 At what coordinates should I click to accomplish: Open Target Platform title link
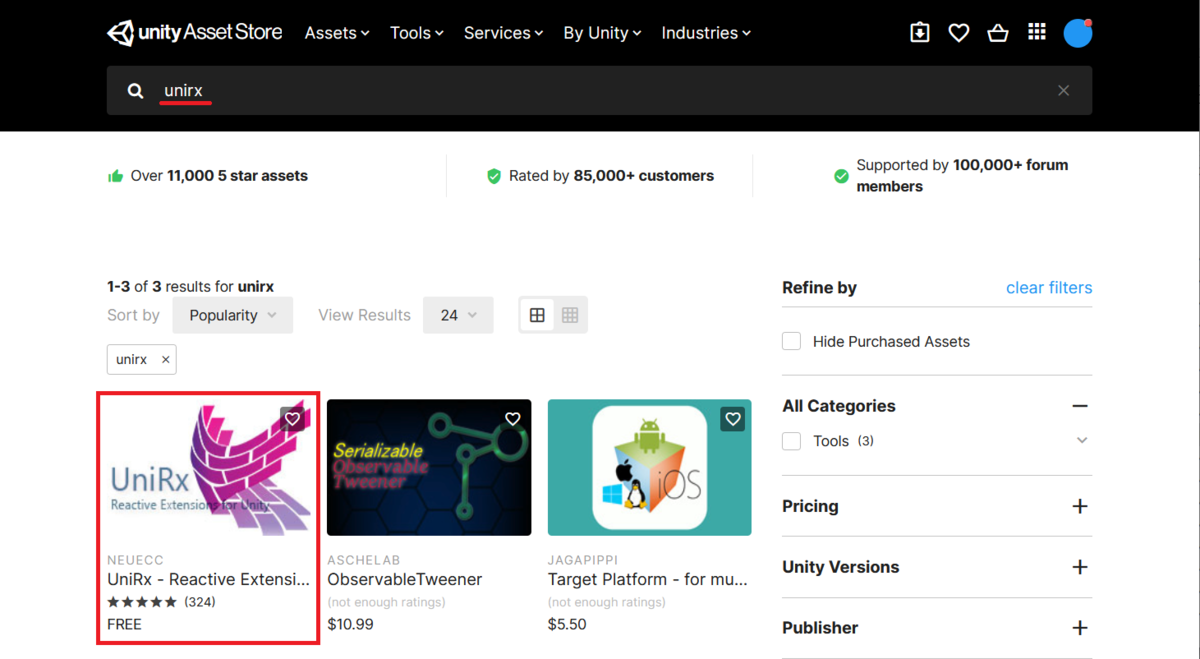(649, 579)
